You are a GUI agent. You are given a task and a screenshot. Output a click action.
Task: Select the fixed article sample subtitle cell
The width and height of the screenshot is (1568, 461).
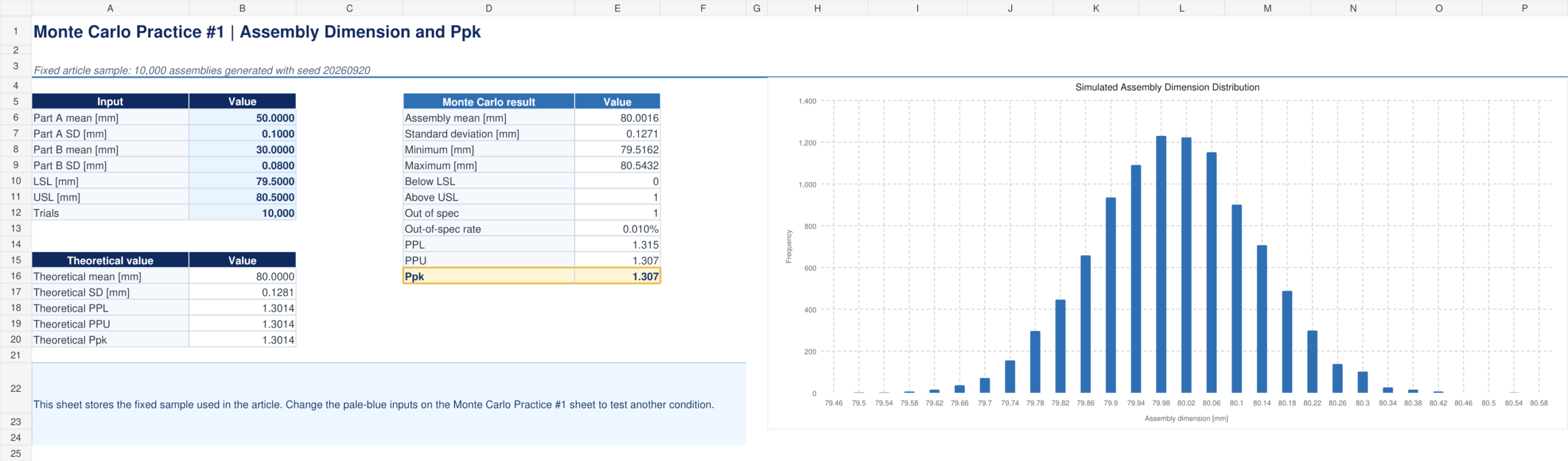(202, 70)
